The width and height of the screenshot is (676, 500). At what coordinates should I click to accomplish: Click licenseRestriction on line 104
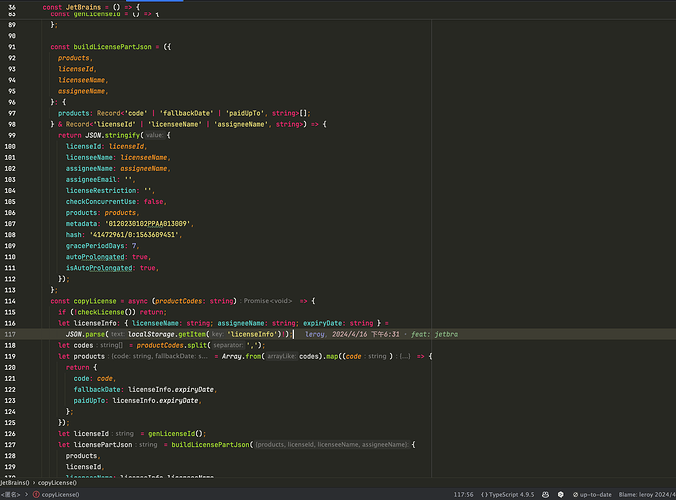pyautogui.click(x=101, y=191)
